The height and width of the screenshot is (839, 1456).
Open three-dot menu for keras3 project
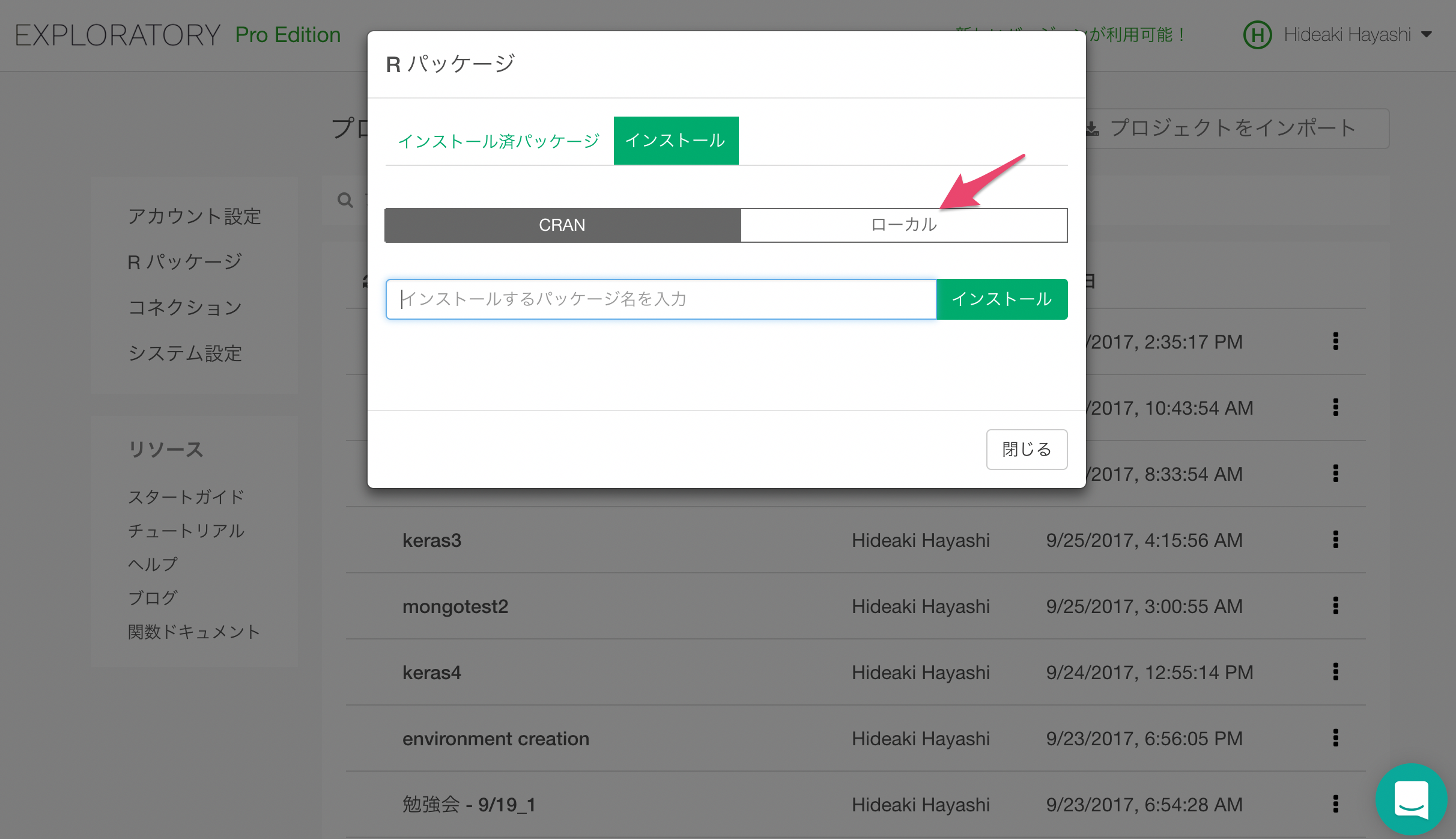pyautogui.click(x=1335, y=540)
